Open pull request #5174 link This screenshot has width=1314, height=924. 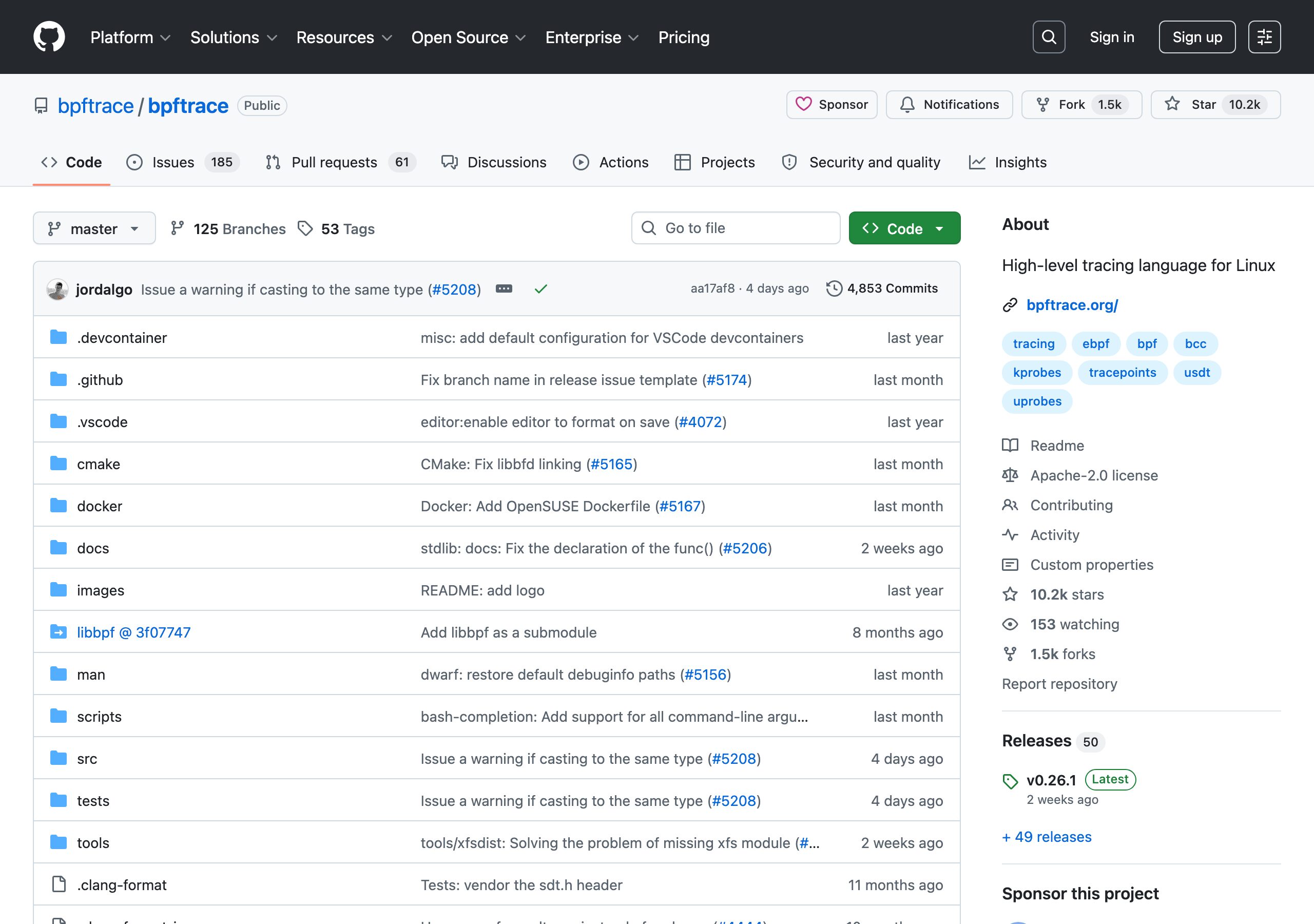(x=727, y=379)
